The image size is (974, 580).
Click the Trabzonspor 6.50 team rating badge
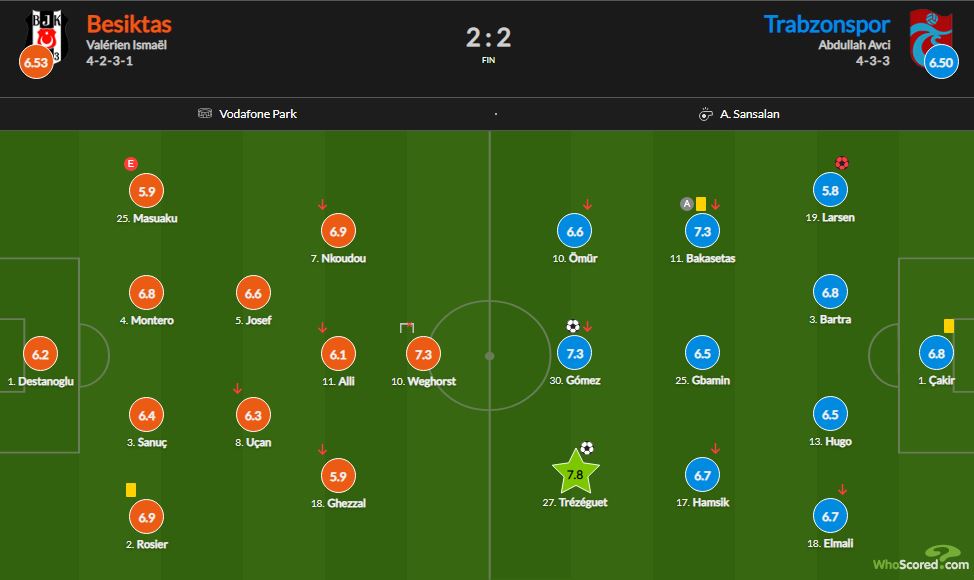(x=940, y=62)
